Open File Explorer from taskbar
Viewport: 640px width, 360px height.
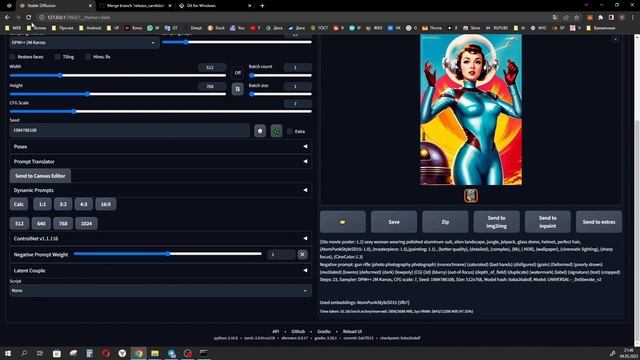tap(155, 353)
